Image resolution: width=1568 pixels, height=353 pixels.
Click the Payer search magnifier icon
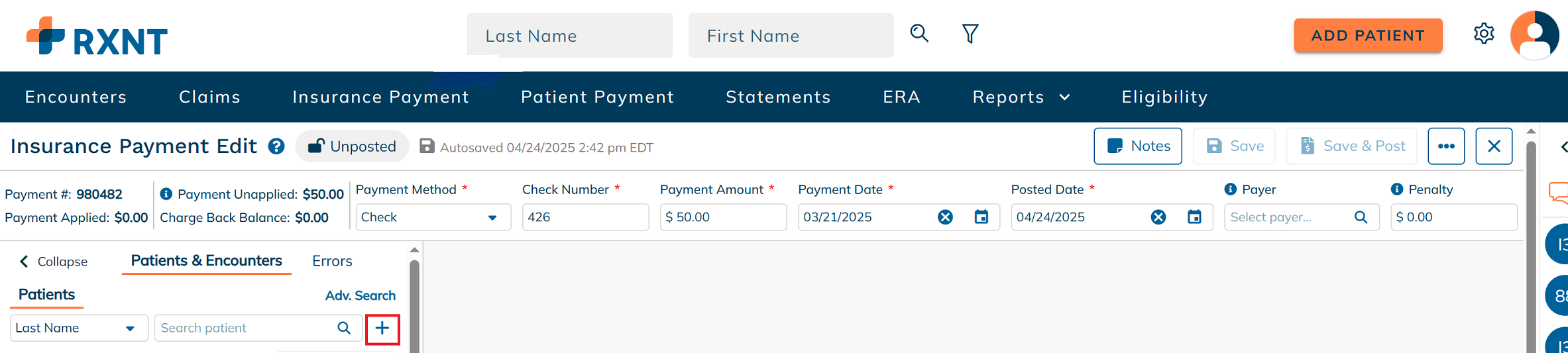click(x=1361, y=217)
